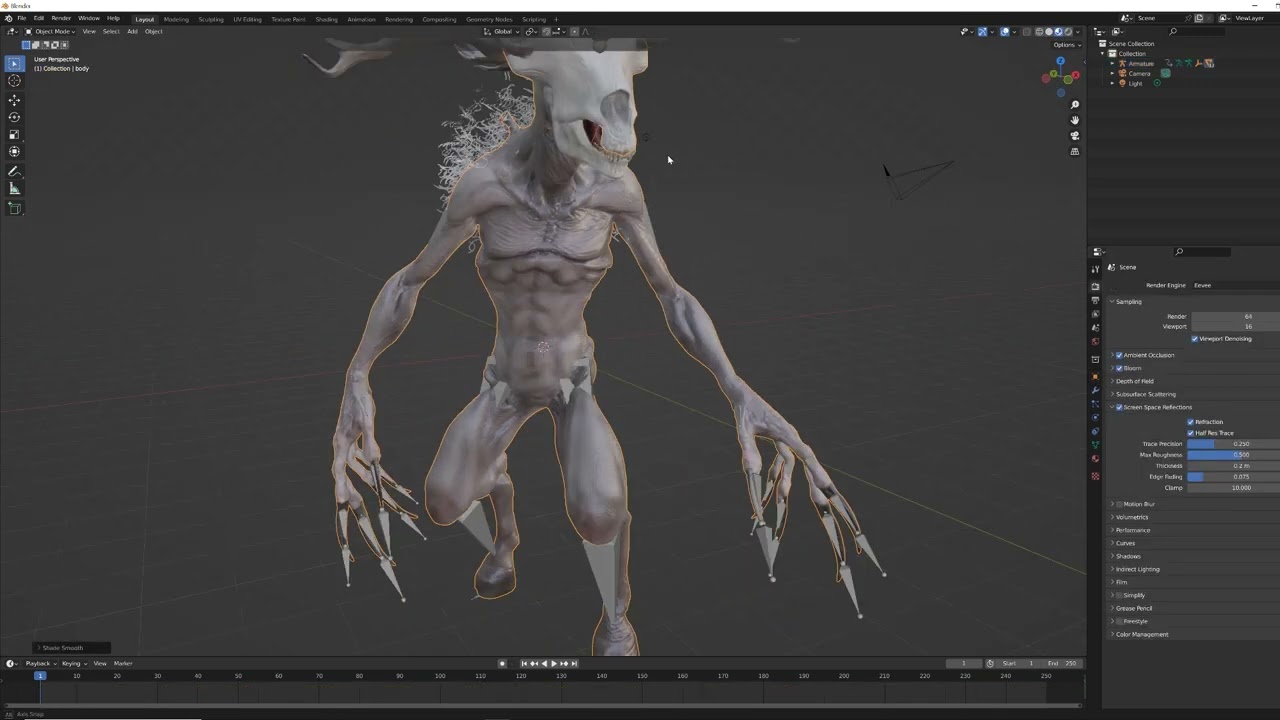
Task: Collapse the Sampling panel
Action: point(1128,302)
